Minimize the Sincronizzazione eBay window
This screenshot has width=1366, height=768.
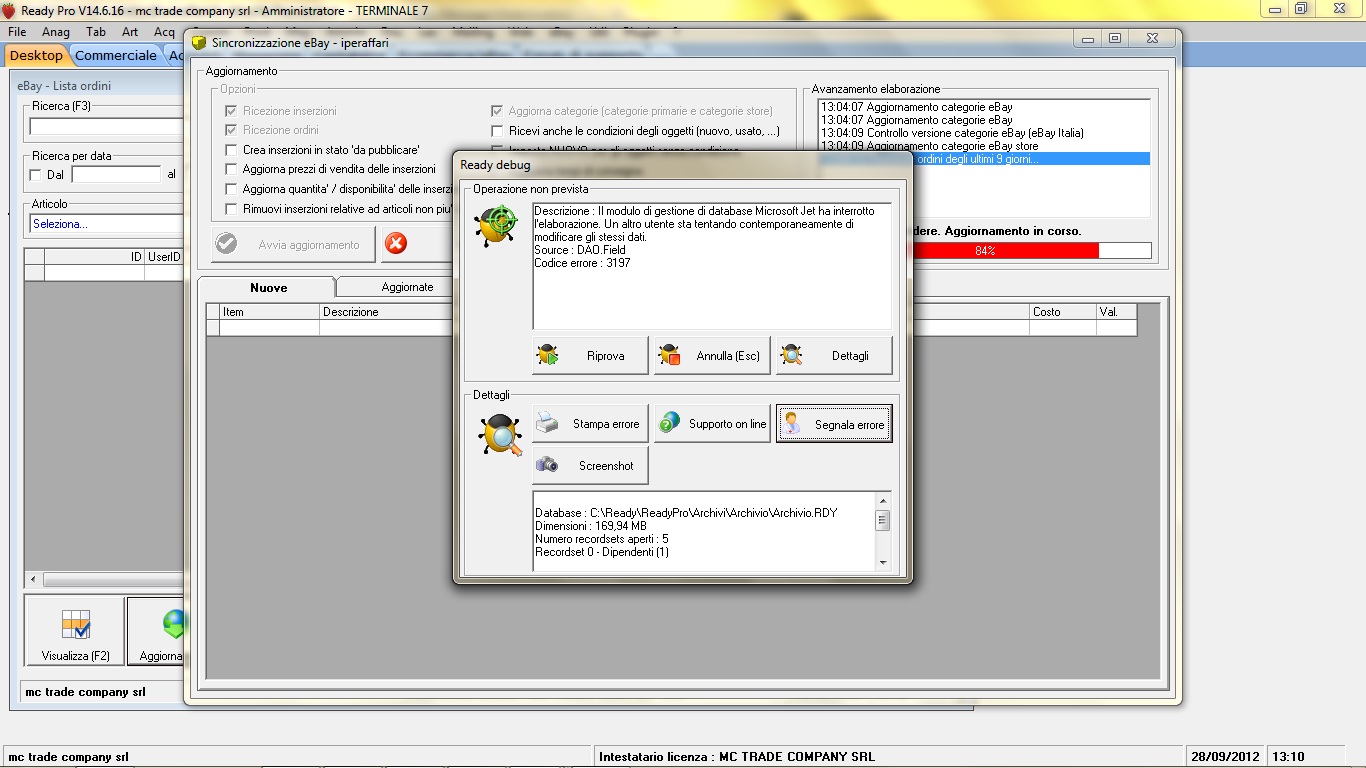pos(1090,38)
